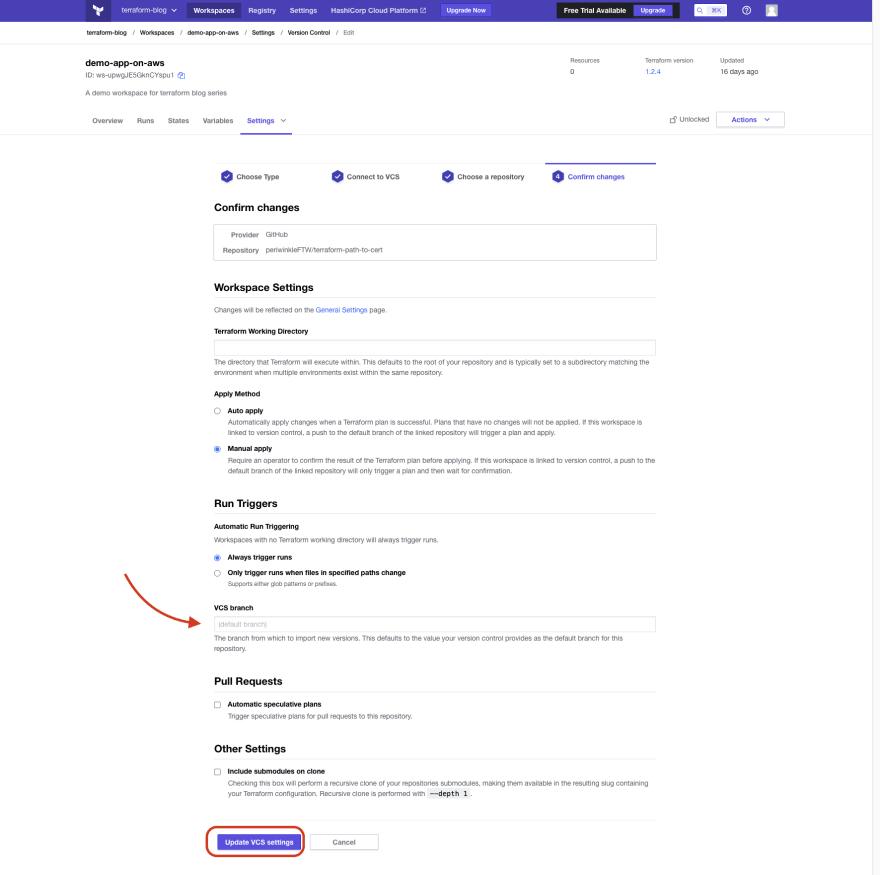Open the Actions dropdown
880x875 pixels.
[x=750, y=120]
